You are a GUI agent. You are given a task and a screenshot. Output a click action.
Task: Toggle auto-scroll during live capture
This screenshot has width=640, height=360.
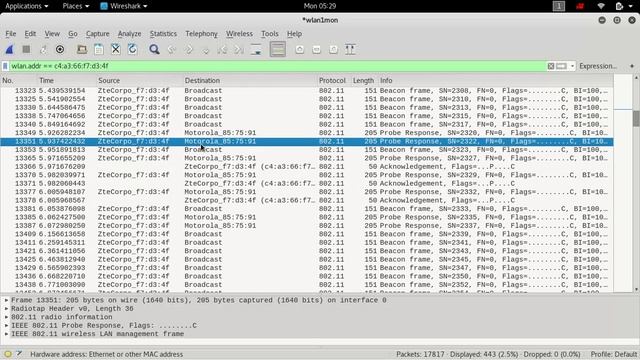click(256, 49)
